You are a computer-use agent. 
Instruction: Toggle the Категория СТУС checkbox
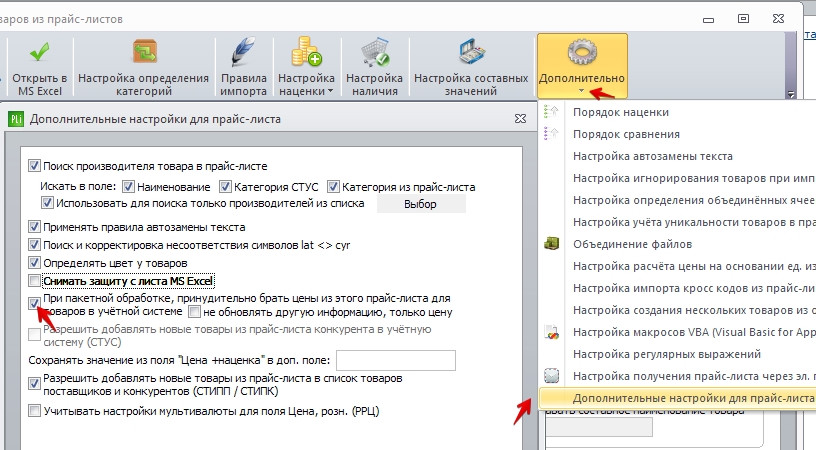(x=225, y=186)
